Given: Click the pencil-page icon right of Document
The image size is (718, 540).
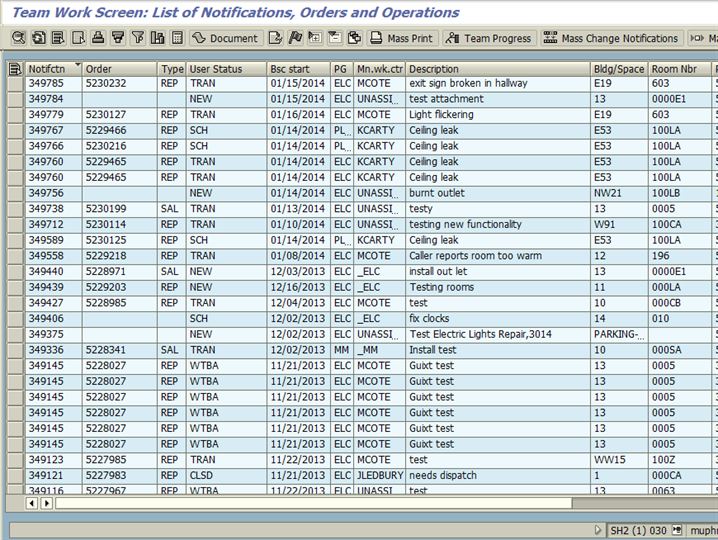Looking at the screenshot, I should [276, 38].
